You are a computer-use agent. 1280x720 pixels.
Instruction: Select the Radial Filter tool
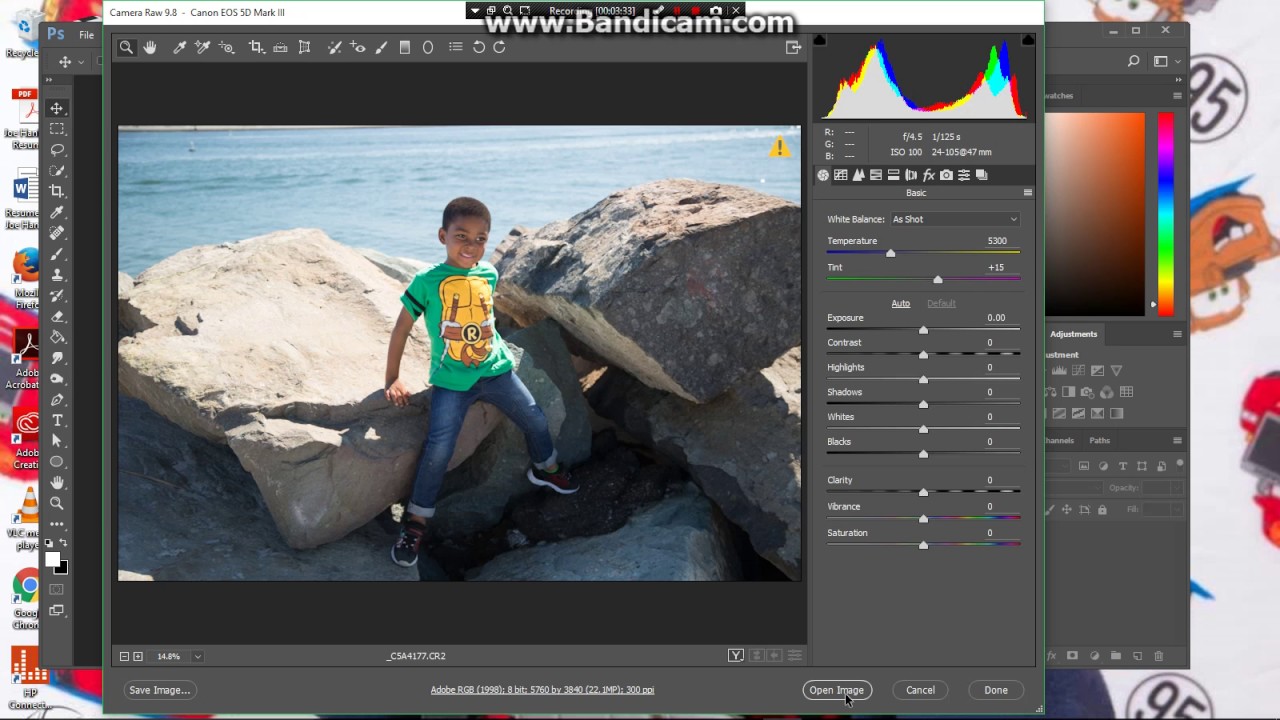pyautogui.click(x=428, y=47)
